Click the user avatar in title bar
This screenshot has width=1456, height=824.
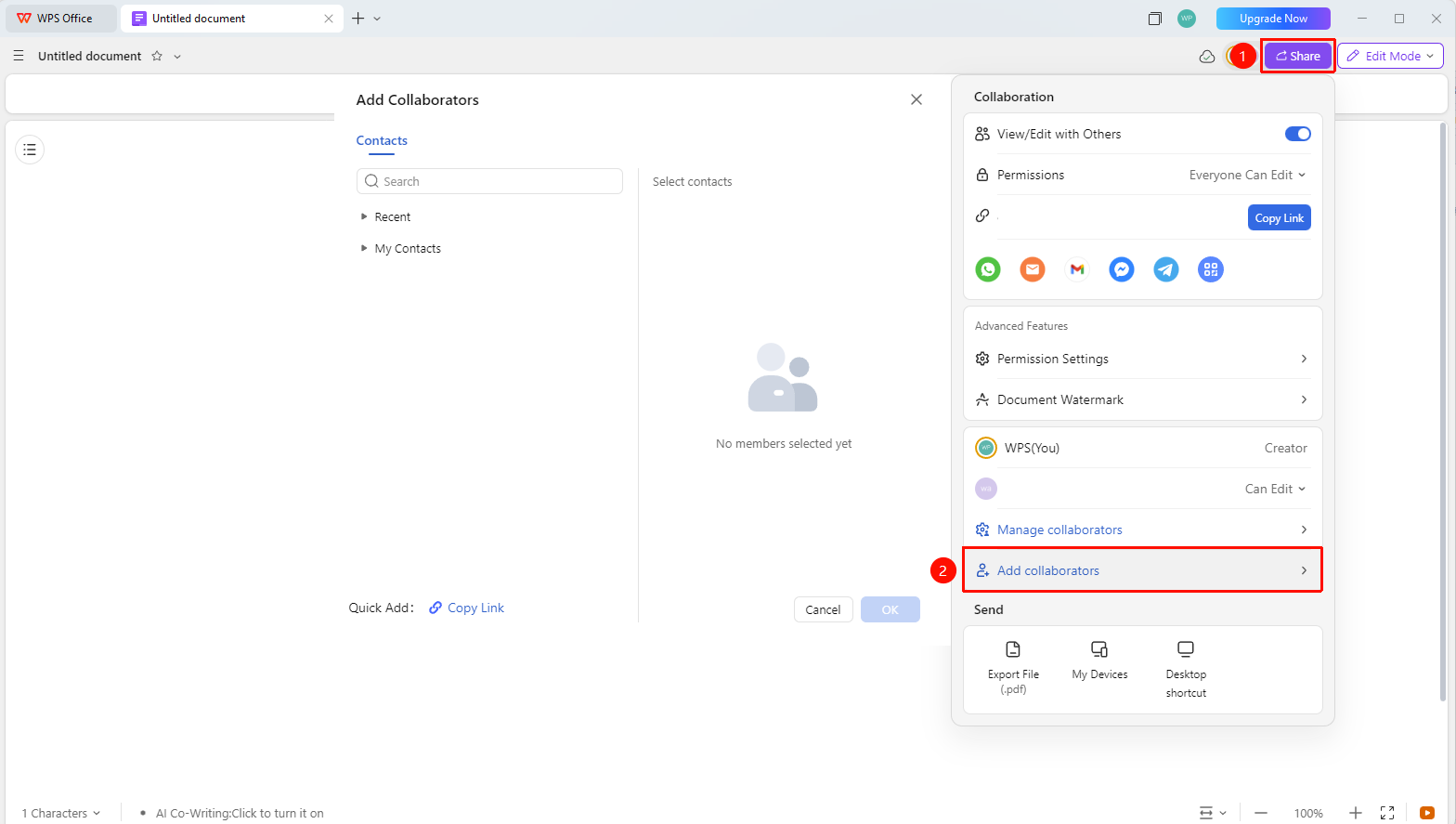[1187, 19]
